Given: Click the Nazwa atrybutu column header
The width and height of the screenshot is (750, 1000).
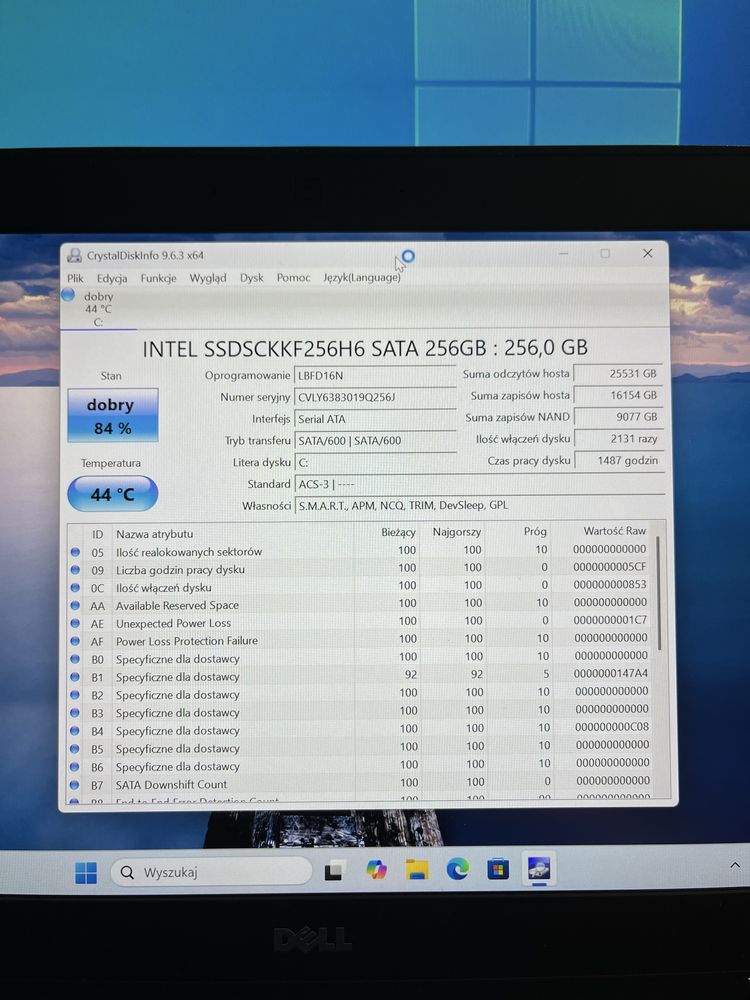Looking at the screenshot, I should [154, 534].
